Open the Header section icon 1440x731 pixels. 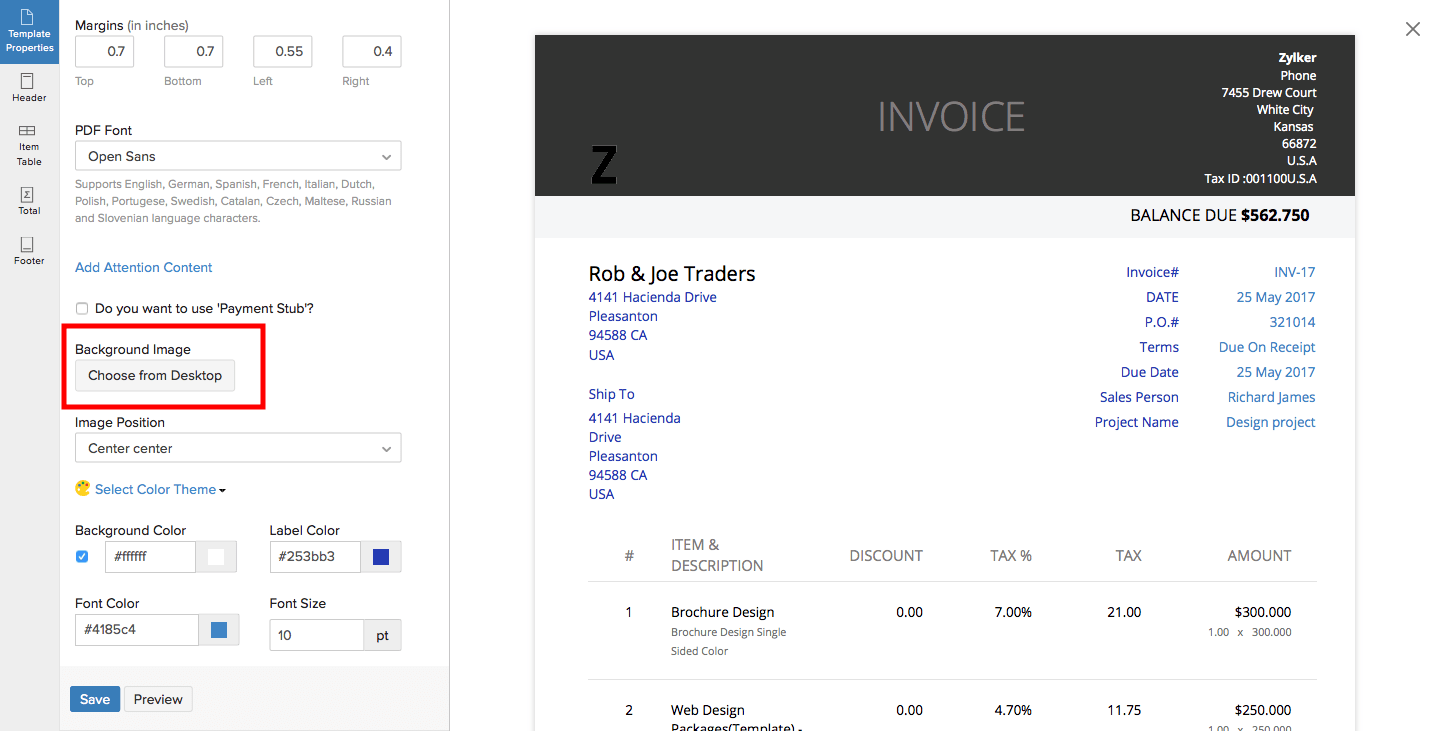(29, 88)
